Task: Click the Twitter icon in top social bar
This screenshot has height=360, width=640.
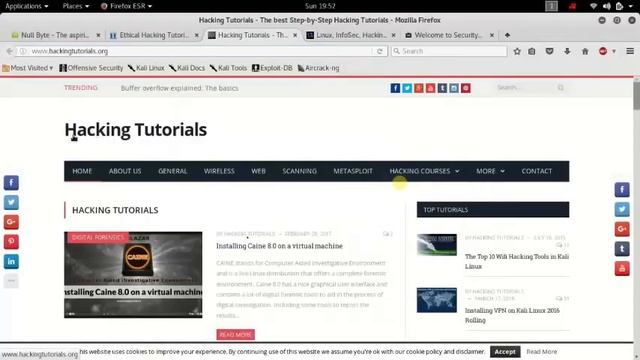Action: 407,88
